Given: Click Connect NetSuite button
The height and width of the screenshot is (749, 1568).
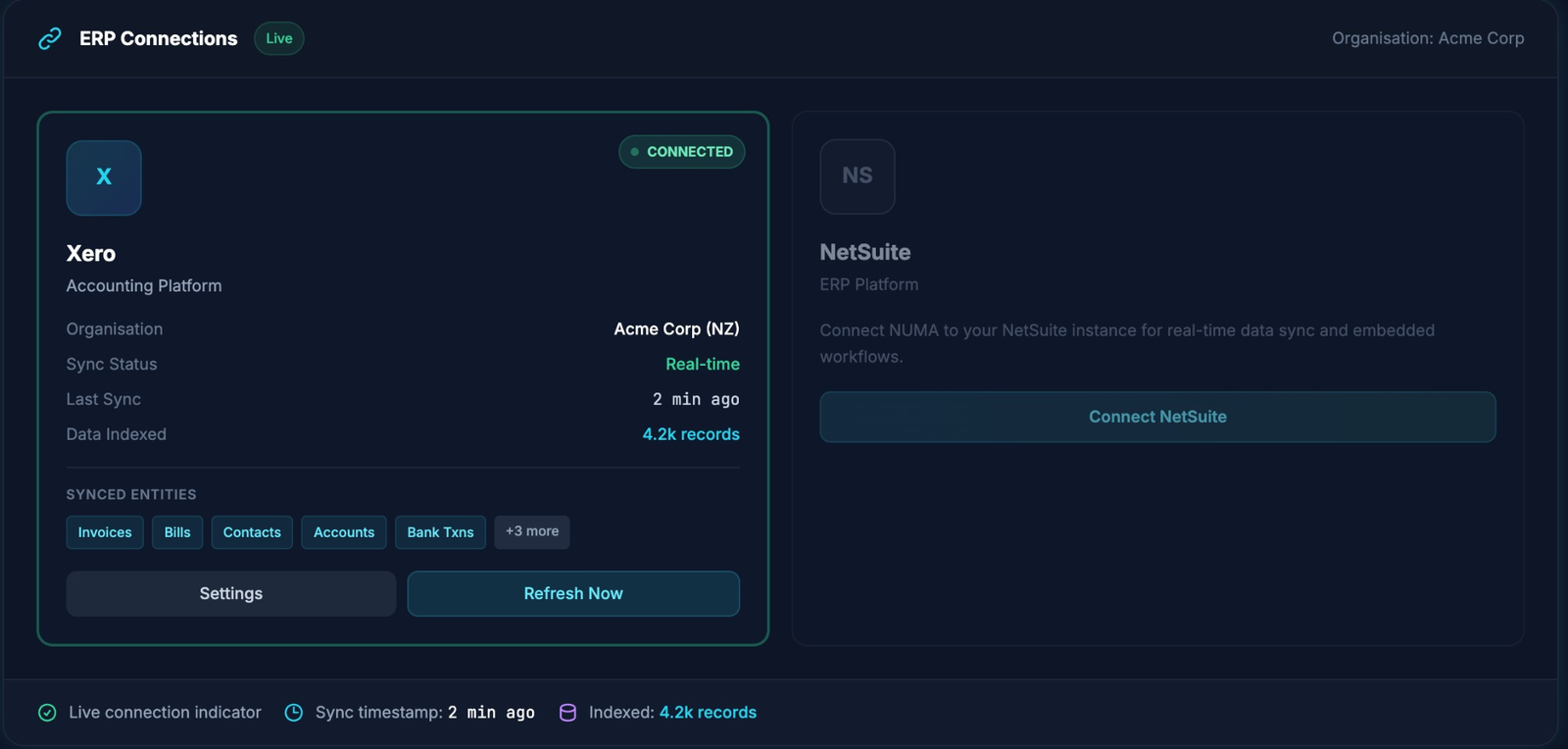Looking at the screenshot, I should coord(1157,417).
